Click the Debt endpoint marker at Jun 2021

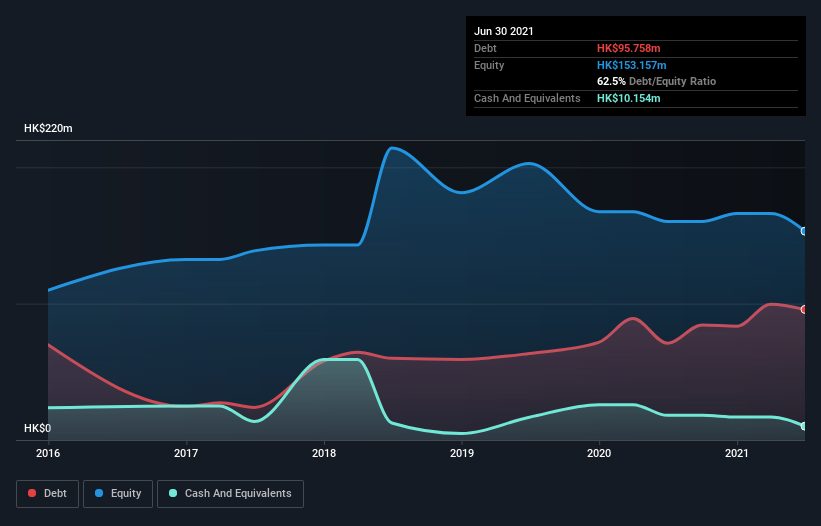coord(804,309)
